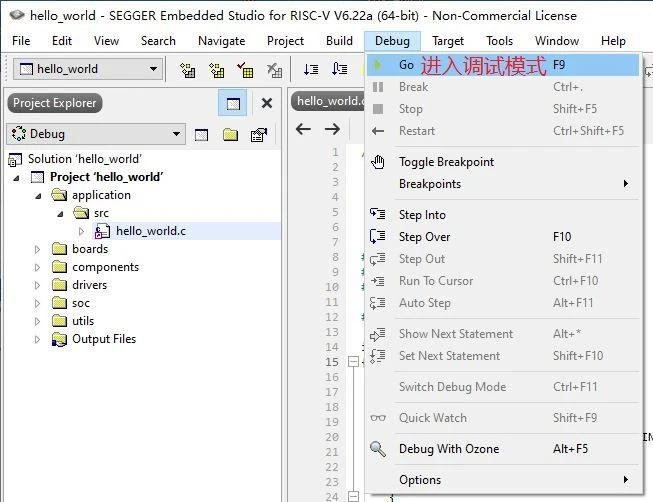Open the View menu
This screenshot has width=653, height=502.
pyautogui.click(x=106, y=41)
